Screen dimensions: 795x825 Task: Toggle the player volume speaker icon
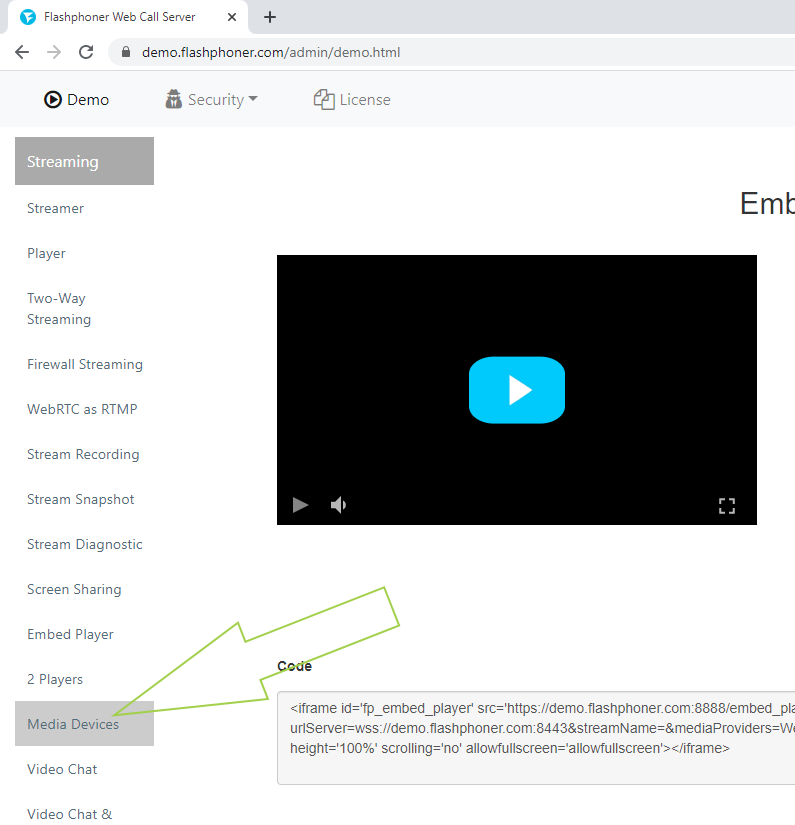338,505
